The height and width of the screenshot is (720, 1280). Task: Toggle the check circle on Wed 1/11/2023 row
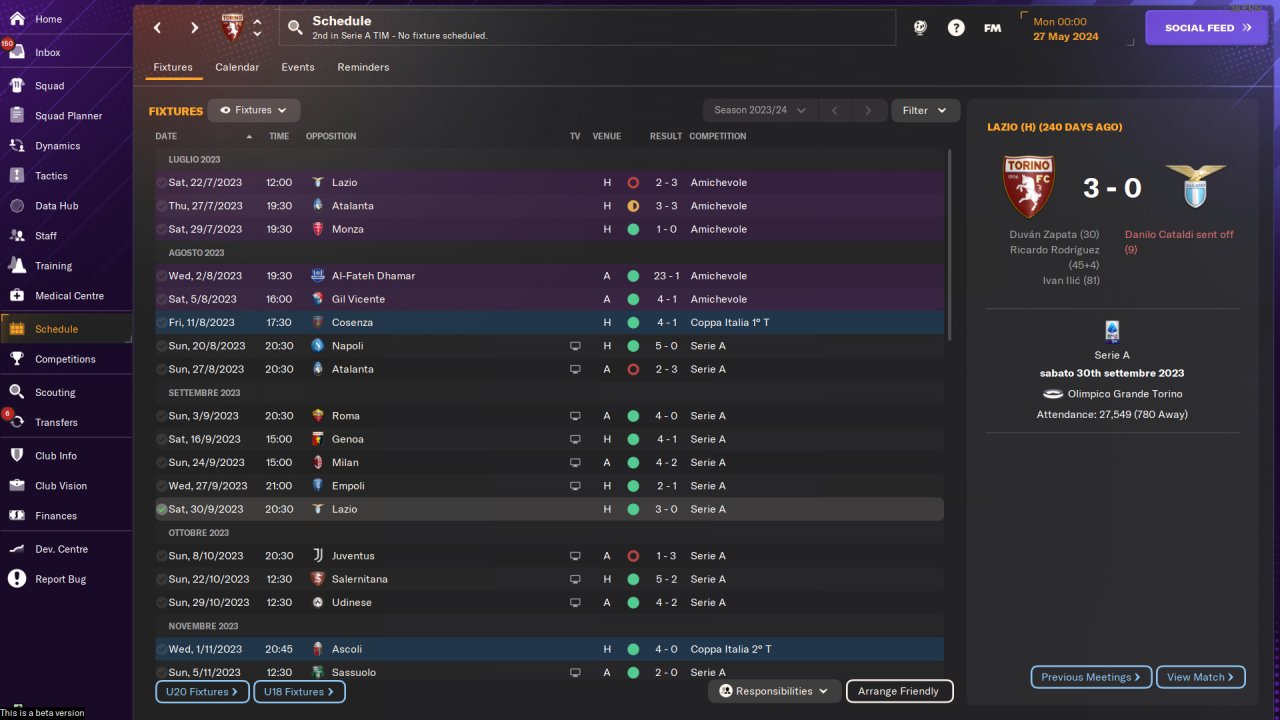point(162,649)
